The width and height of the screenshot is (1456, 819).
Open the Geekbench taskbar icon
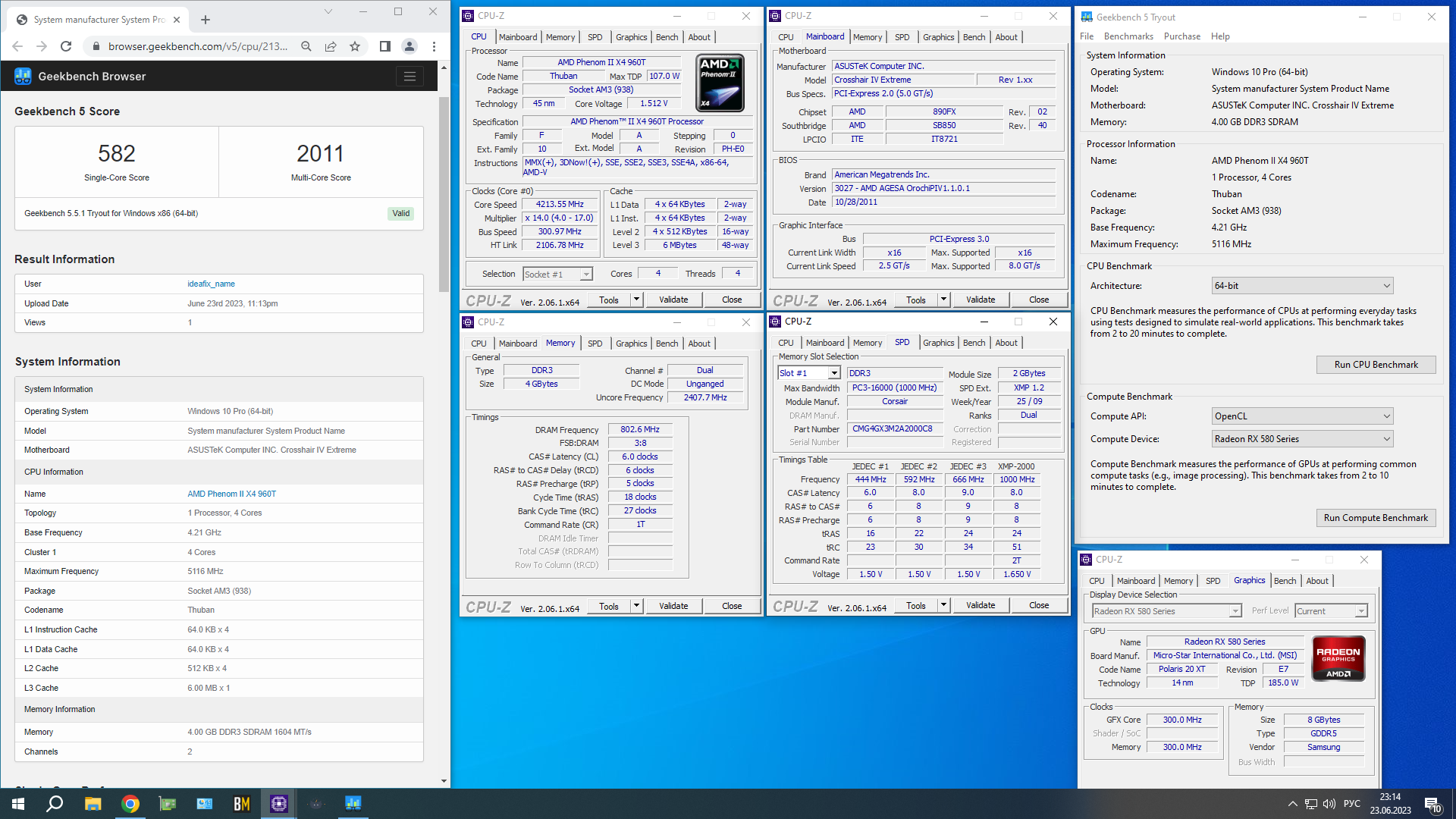tap(353, 804)
